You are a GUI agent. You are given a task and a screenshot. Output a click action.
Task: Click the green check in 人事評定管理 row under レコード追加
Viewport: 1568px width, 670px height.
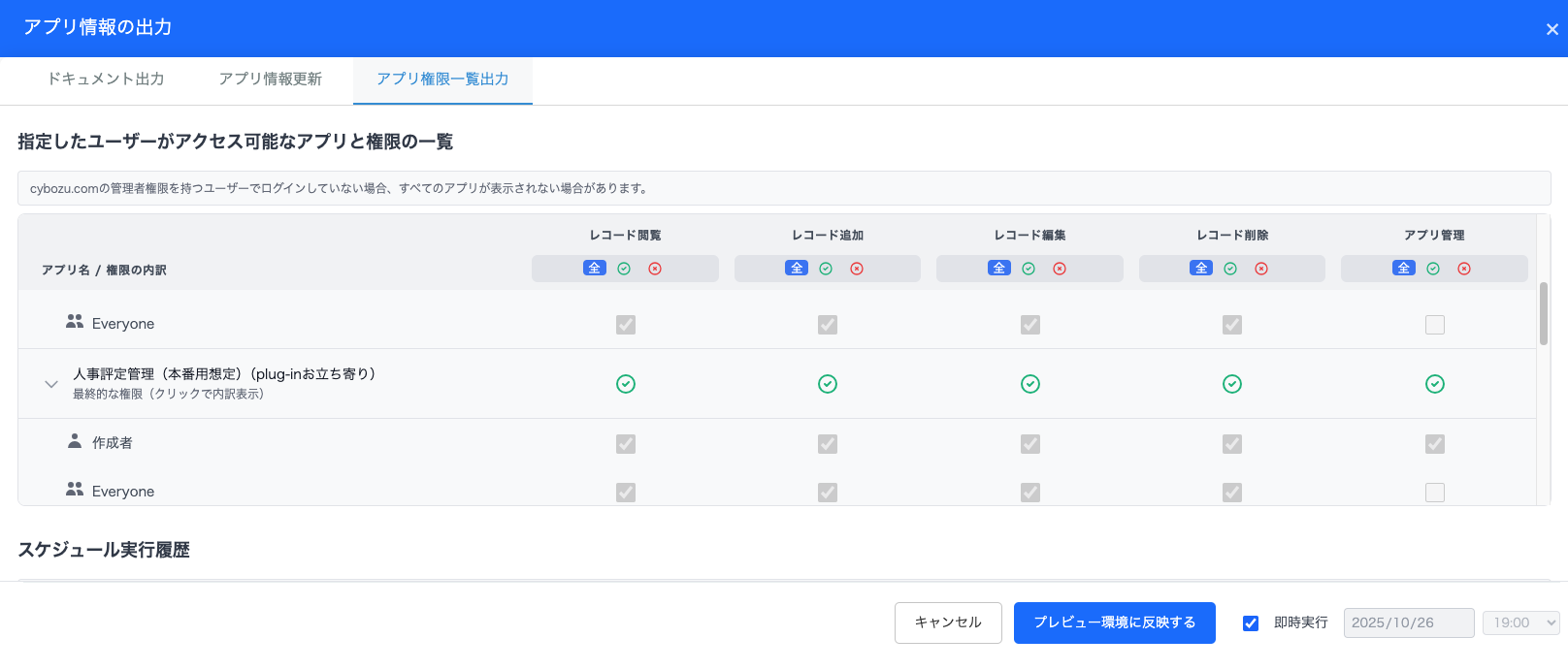click(828, 384)
